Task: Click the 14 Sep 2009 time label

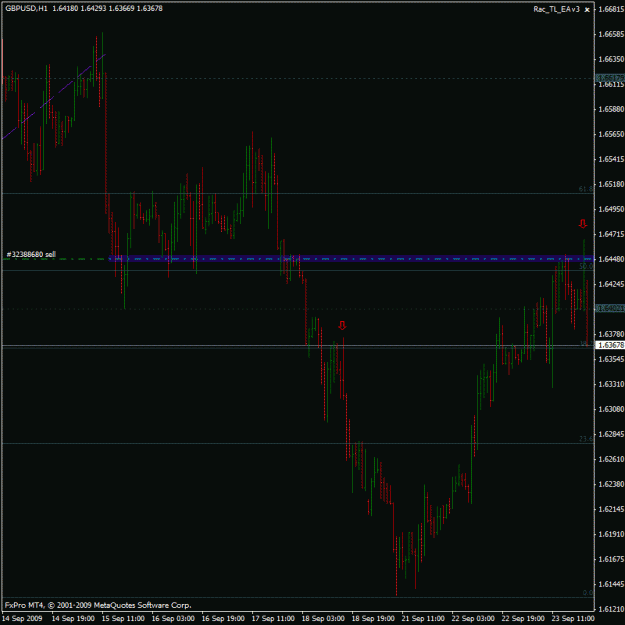Action: [x=22, y=619]
